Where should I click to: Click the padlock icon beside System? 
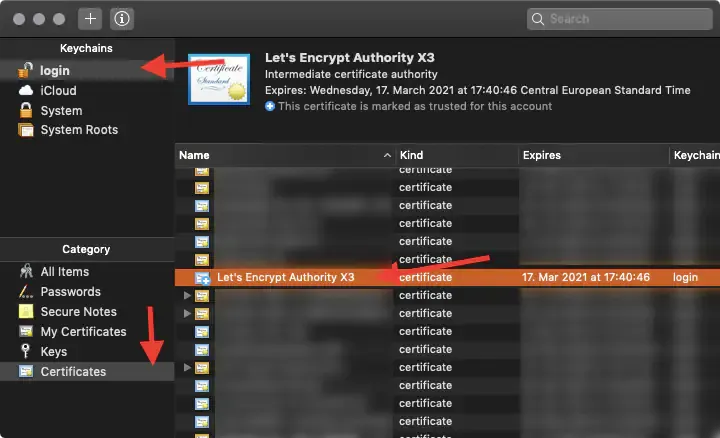pos(26,110)
